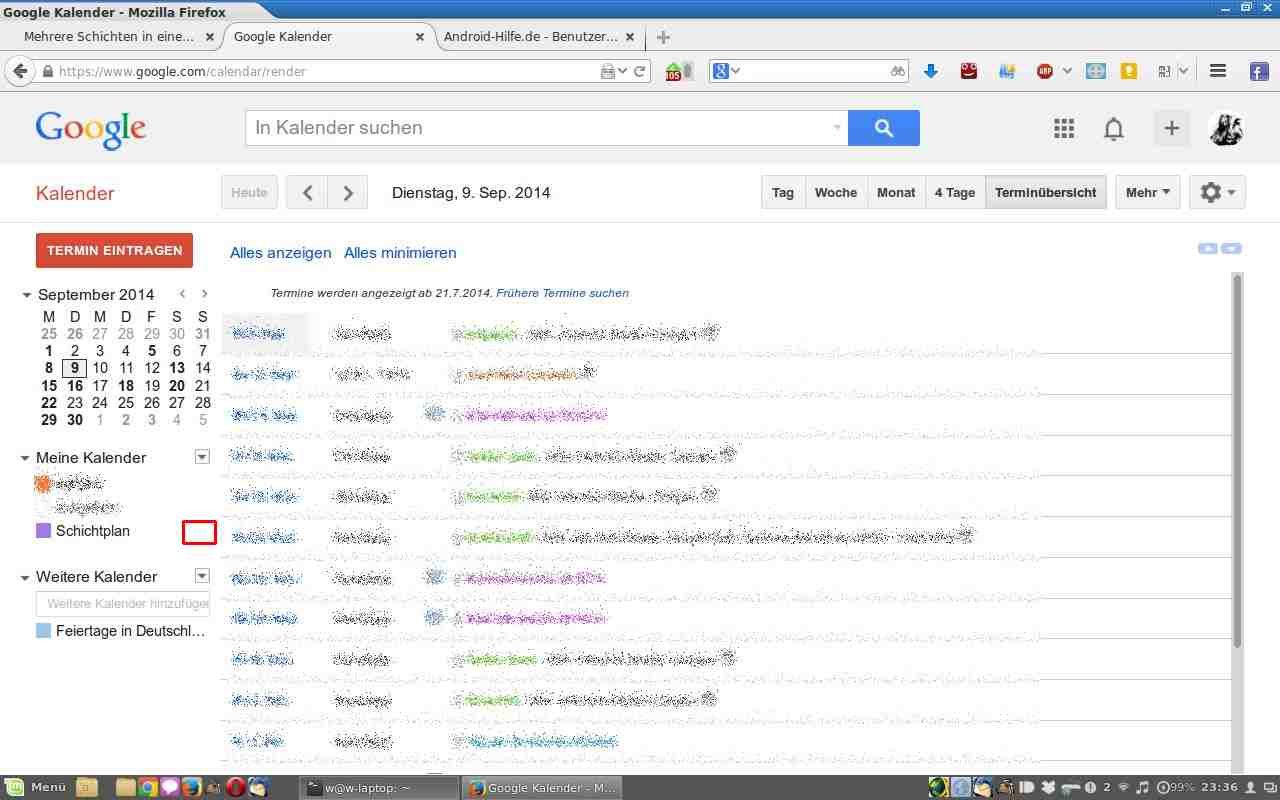The image size is (1280, 800).
Task: Click the scroll-up agenda arrow button
Action: coord(1208,248)
